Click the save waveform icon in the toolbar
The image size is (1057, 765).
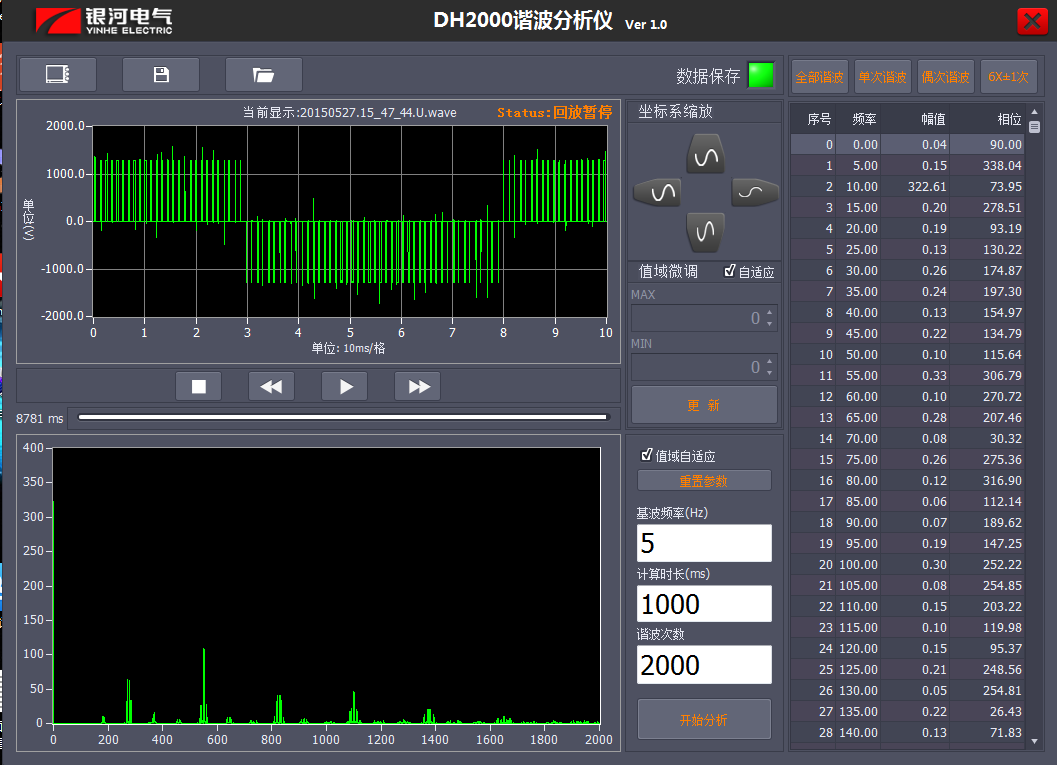[160, 74]
